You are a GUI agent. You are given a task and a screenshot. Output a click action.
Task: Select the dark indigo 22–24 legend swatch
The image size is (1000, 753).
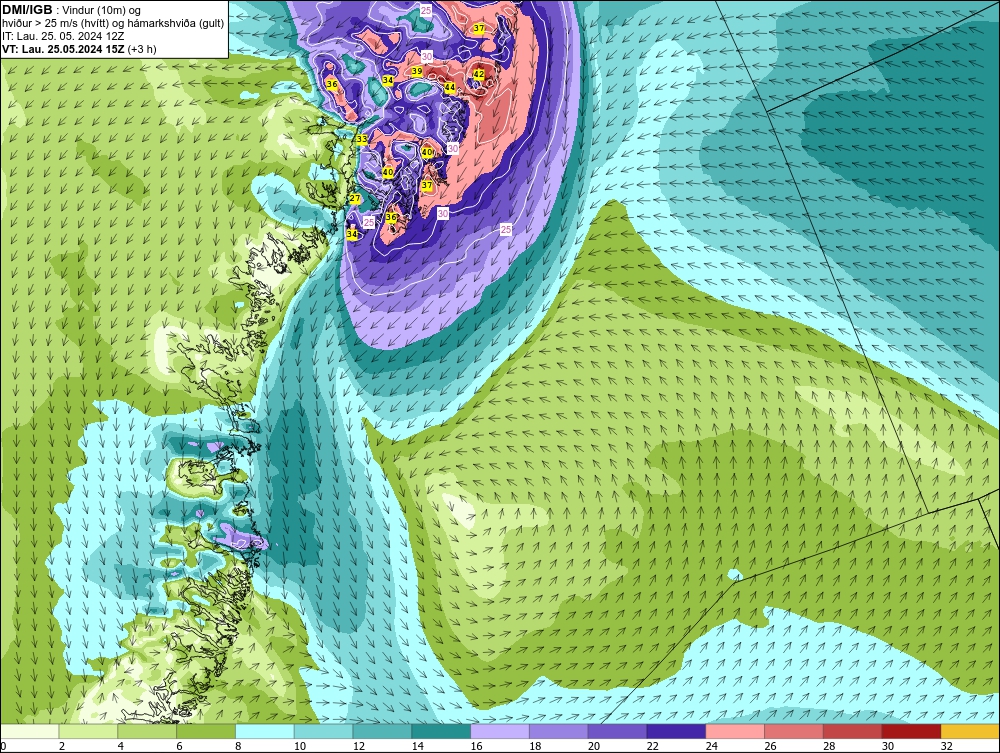676,731
